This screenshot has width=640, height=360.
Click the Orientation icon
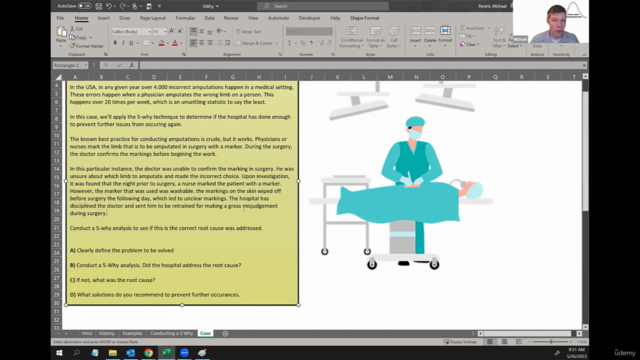[220, 31]
